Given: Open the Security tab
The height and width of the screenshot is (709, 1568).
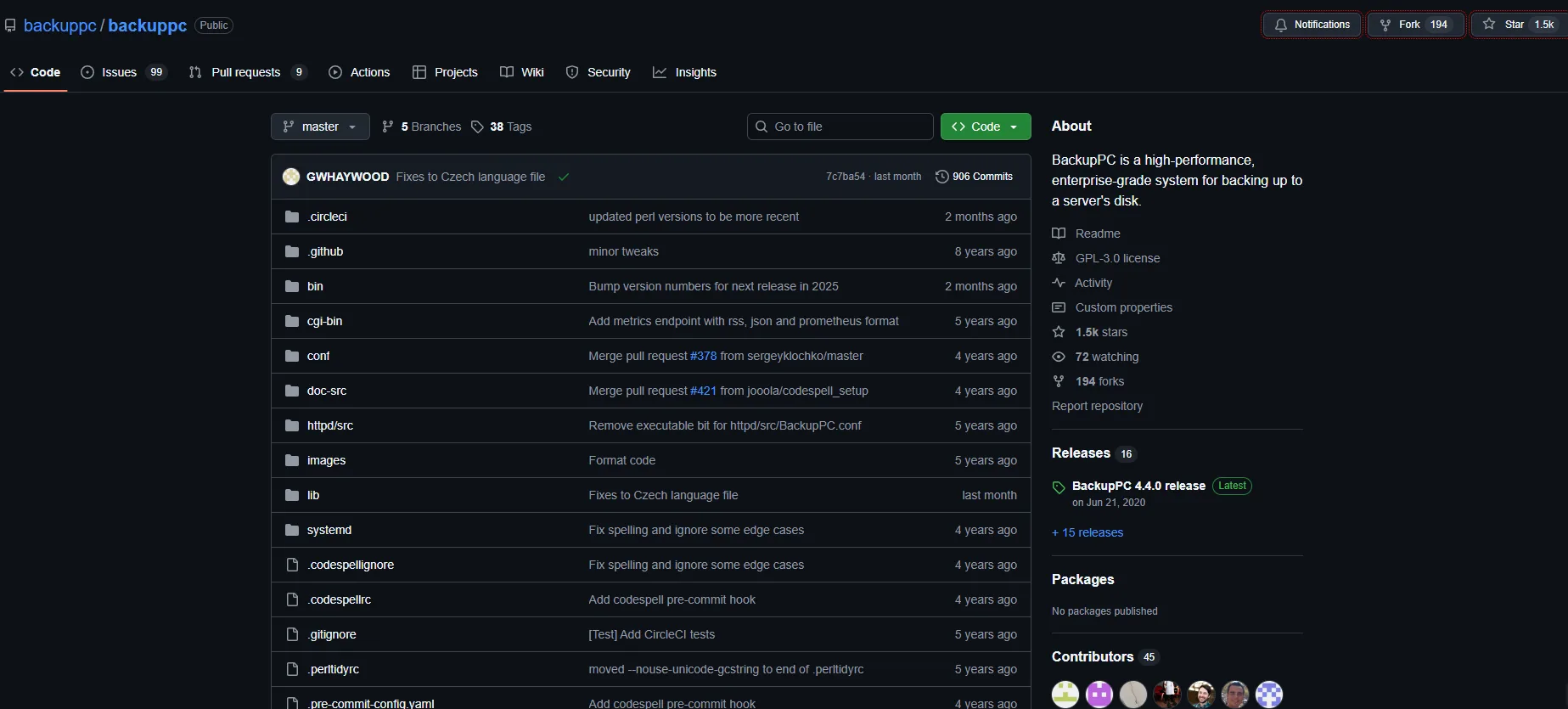Looking at the screenshot, I should pyautogui.click(x=599, y=72).
